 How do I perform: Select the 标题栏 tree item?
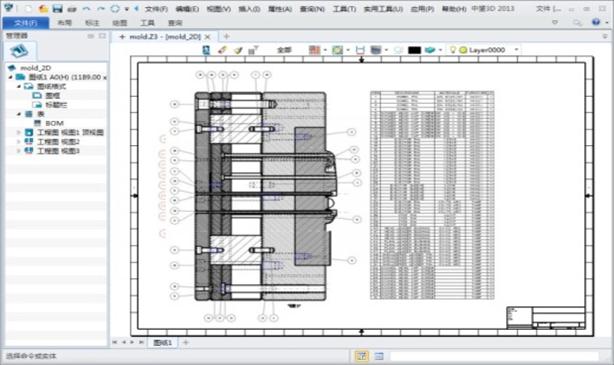pos(56,105)
